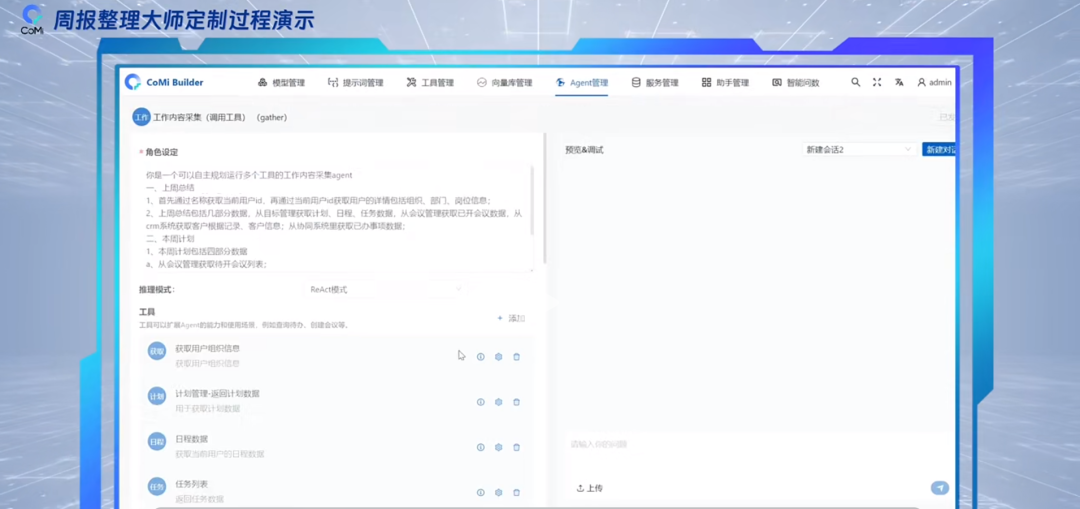This screenshot has height=509, width=1080.
Task: Go to the 向量库管理 tab
Action: coord(504,83)
